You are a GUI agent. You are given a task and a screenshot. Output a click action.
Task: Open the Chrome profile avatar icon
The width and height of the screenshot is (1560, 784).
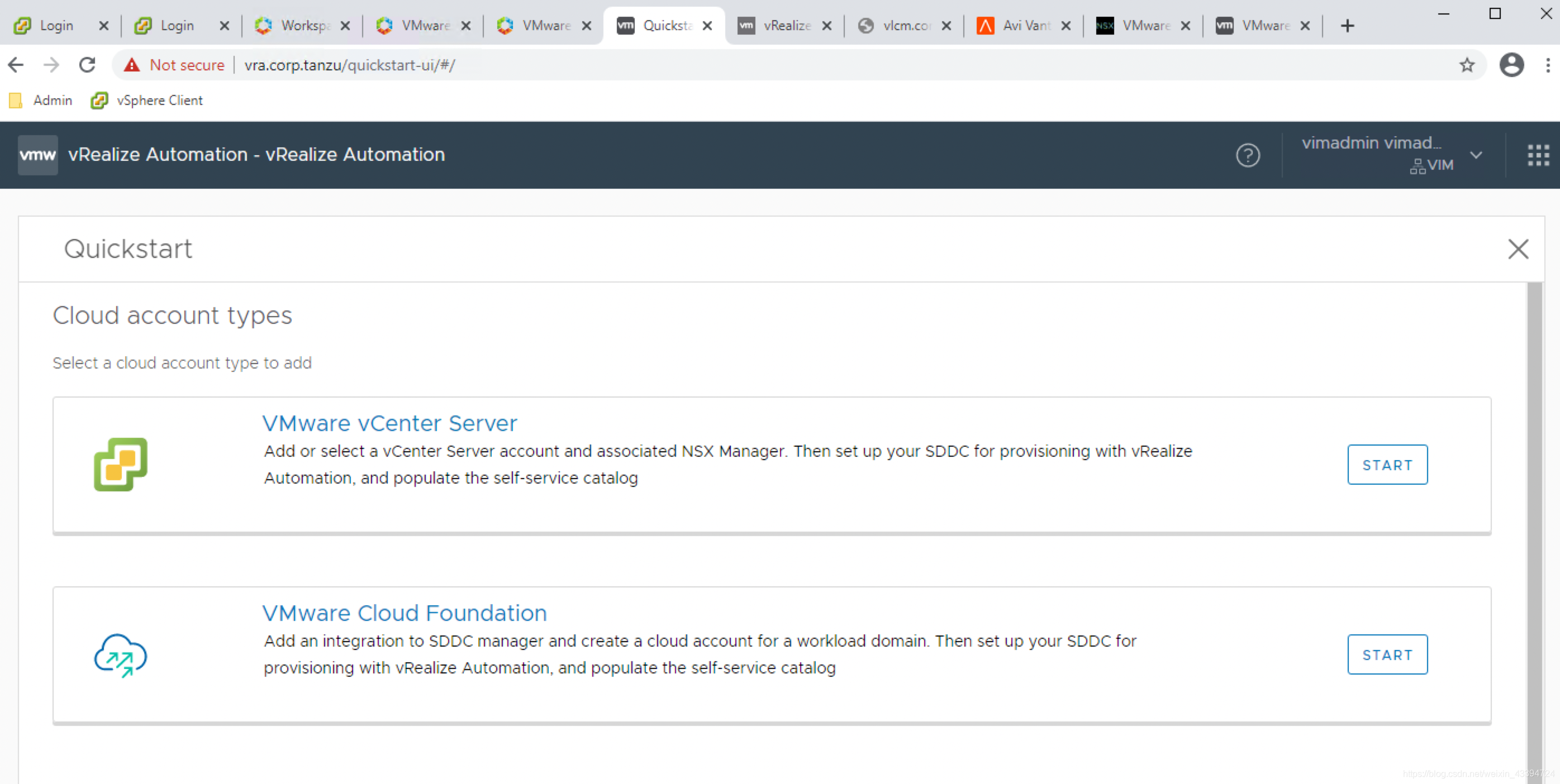pyautogui.click(x=1511, y=65)
